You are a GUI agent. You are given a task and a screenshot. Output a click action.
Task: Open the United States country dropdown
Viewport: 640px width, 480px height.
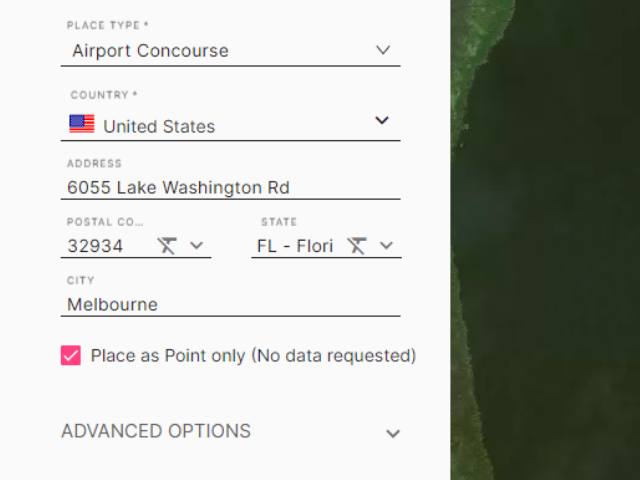231,125
